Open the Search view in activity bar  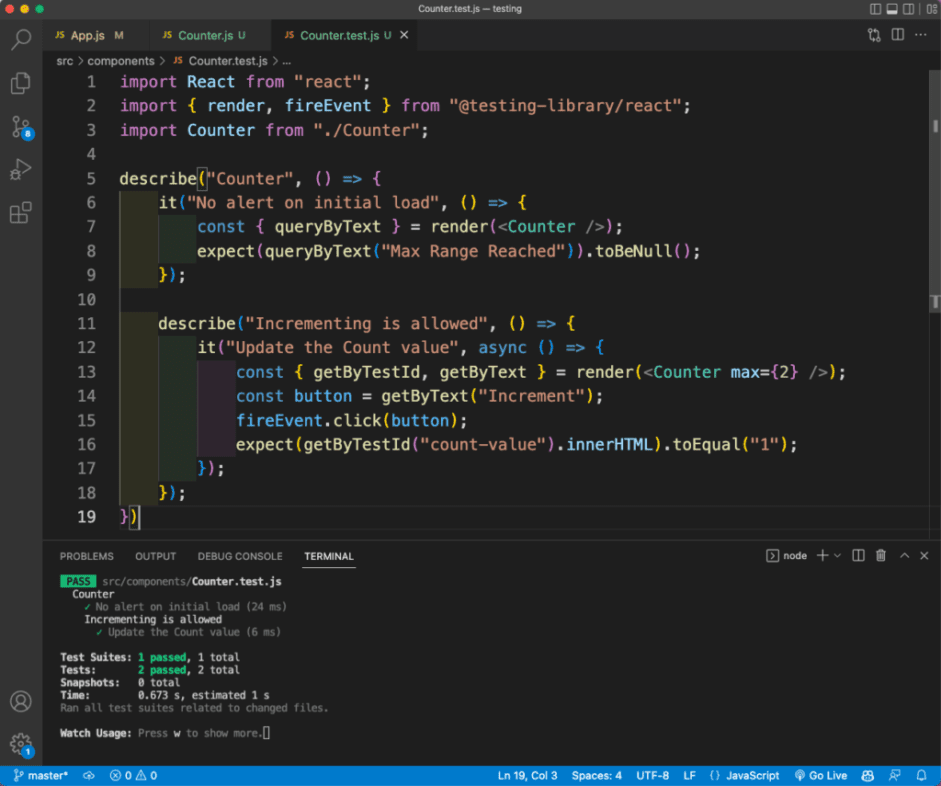(x=21, y=40)
